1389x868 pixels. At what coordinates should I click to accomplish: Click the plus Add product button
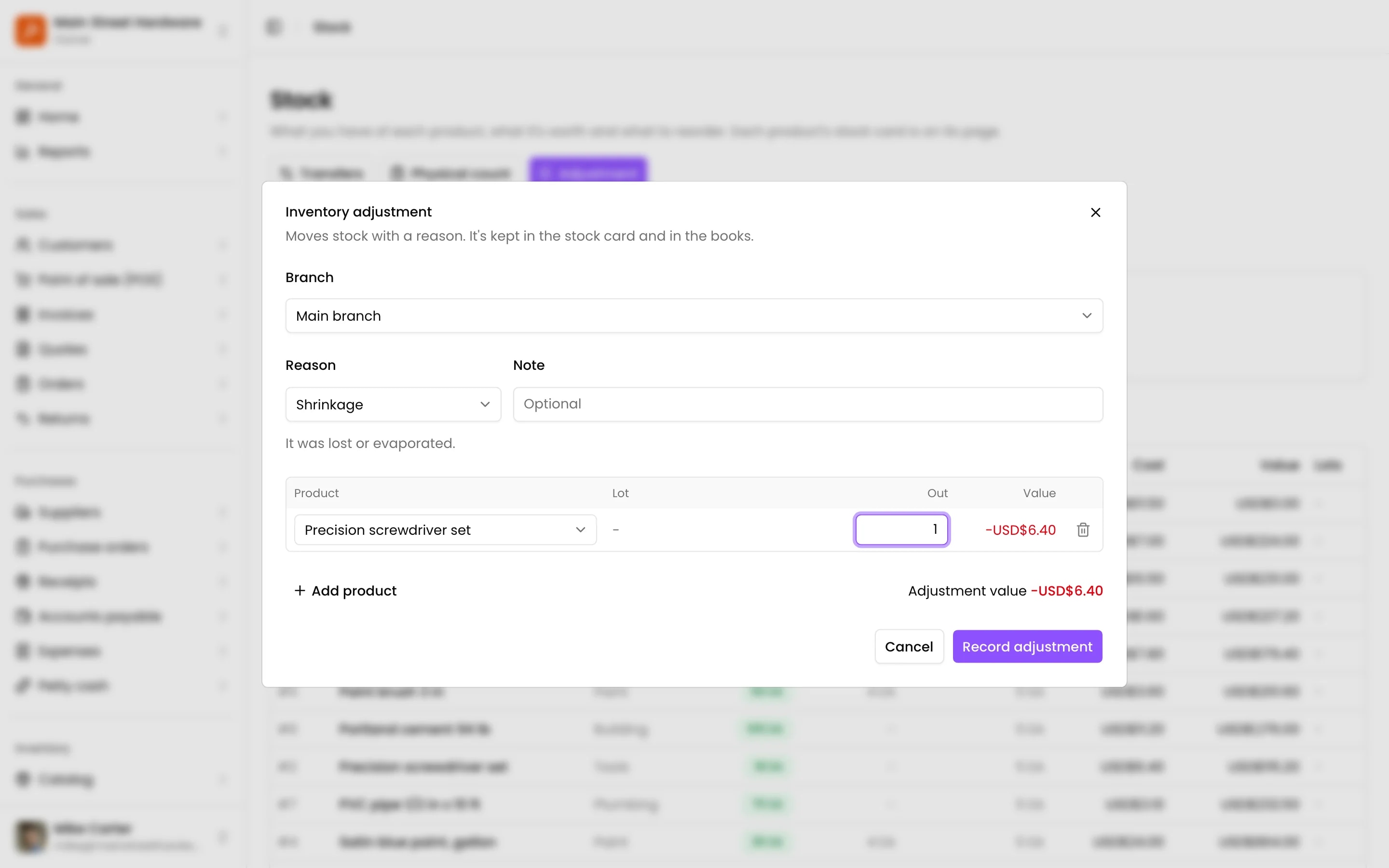[345, 591]
